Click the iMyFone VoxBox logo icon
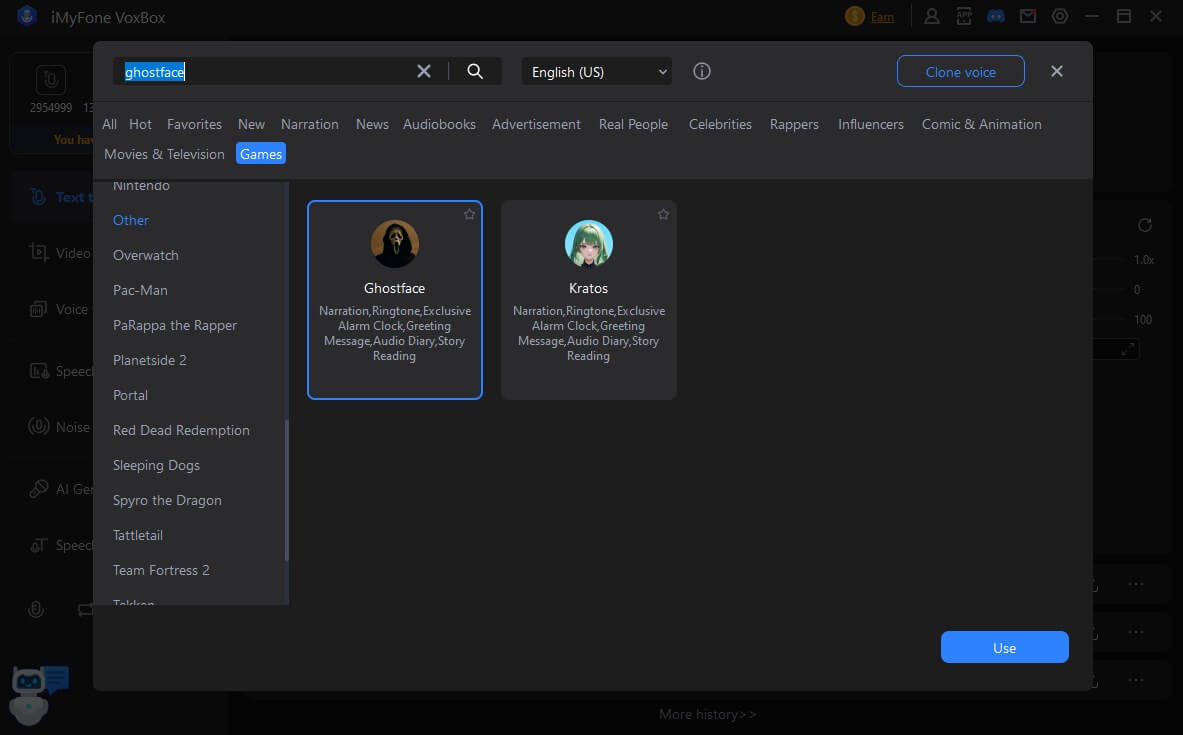Image resolution: width=1183 pixels, height=735 pixels. click(x=27, y=16)
